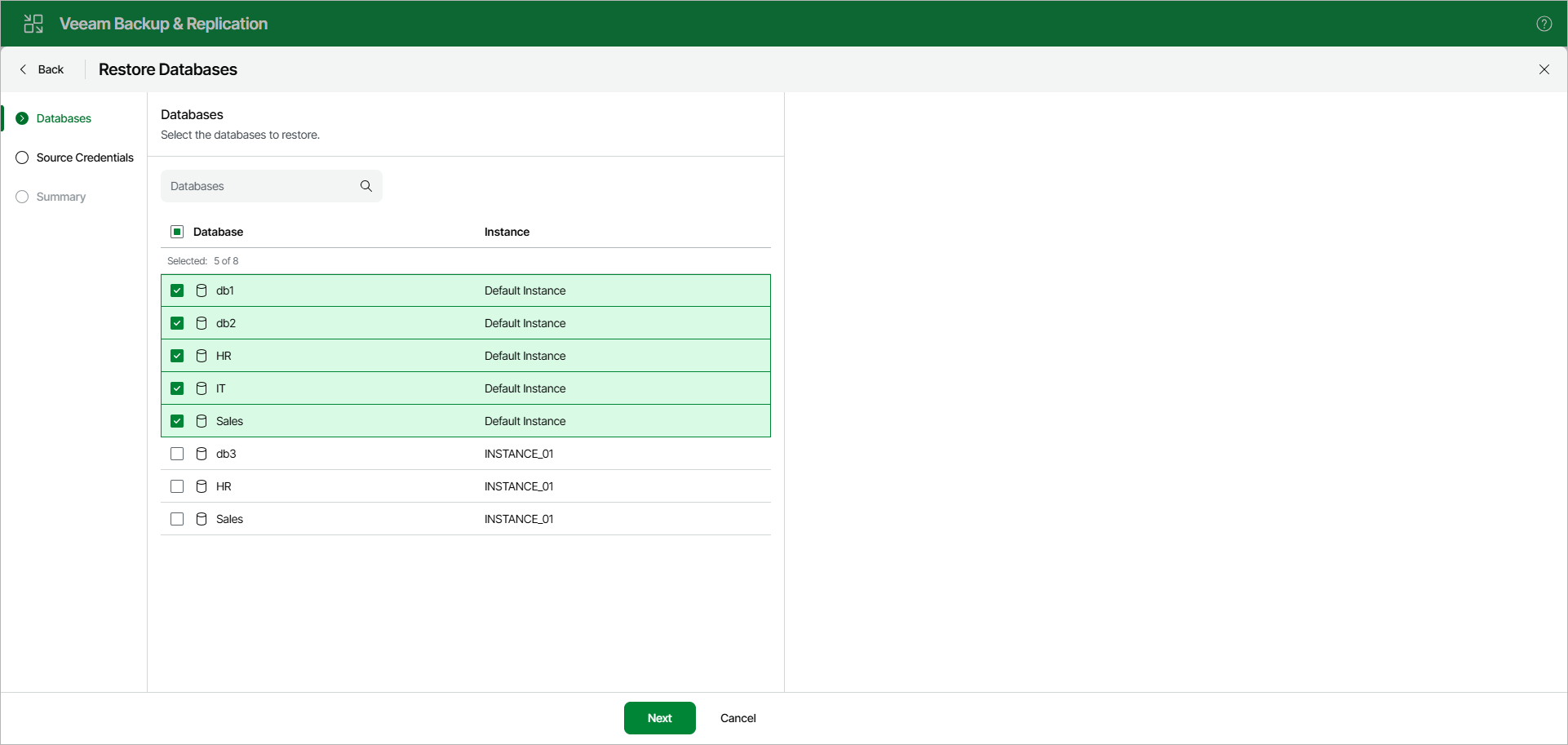Image resolution: width=1568 pixels, height=745 pixels.
Task: Click the db3 database cylinder icon
Action: 202,454
